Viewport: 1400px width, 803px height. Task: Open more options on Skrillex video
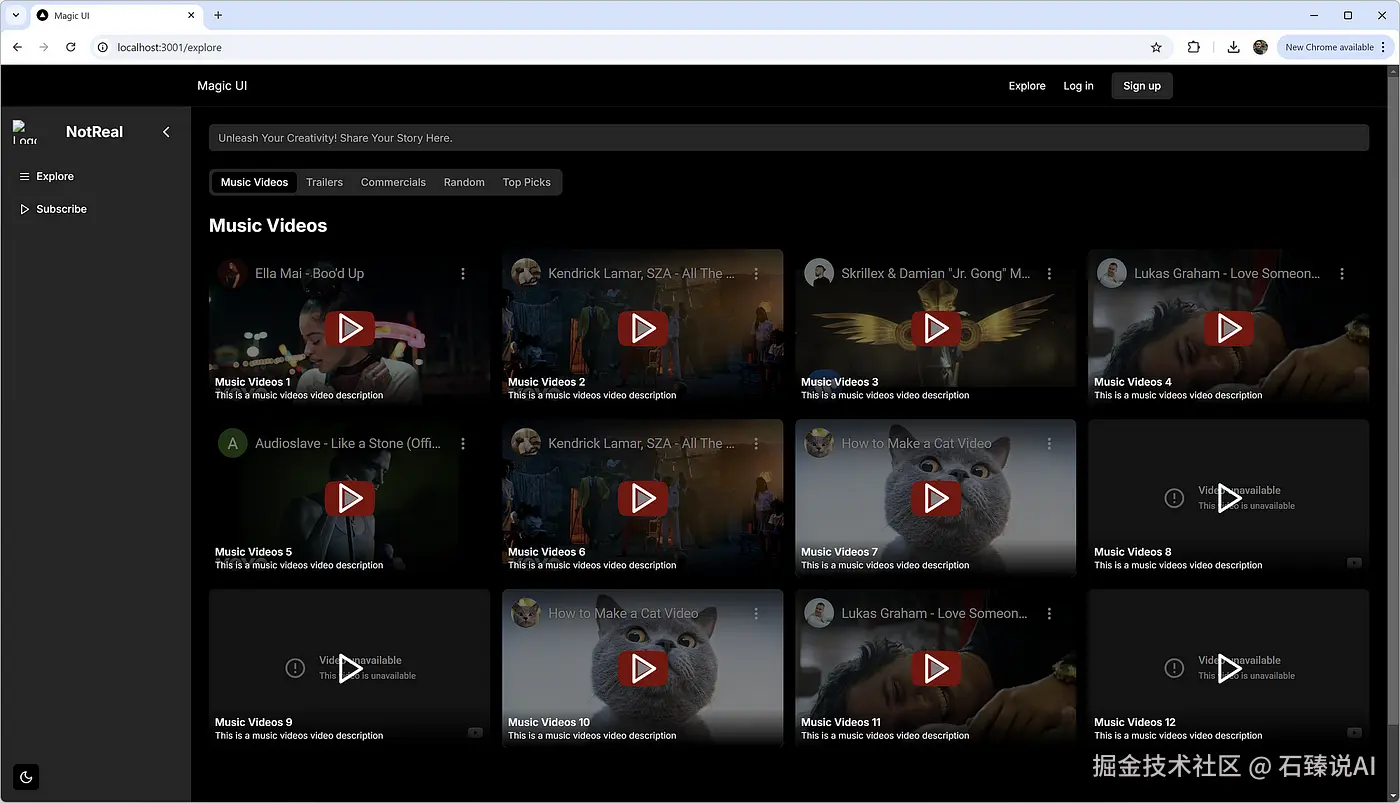click(x=1049, y=273)
